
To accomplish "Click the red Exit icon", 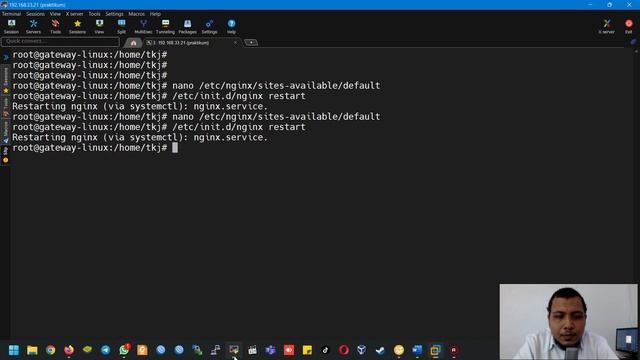I will (629, 26).
